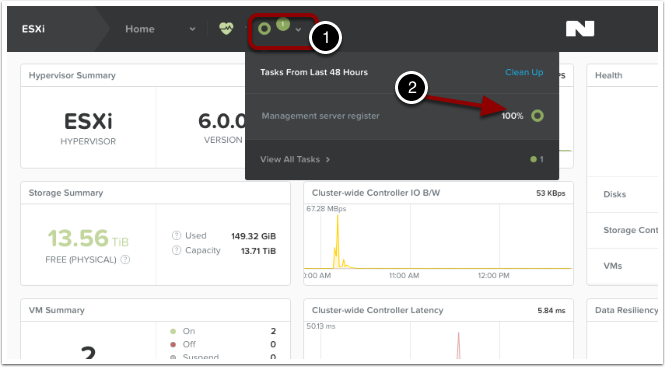Select the ESXi cluster name
Image resolution: width=665 pixels, height=367 pixels.
point(34,29)
